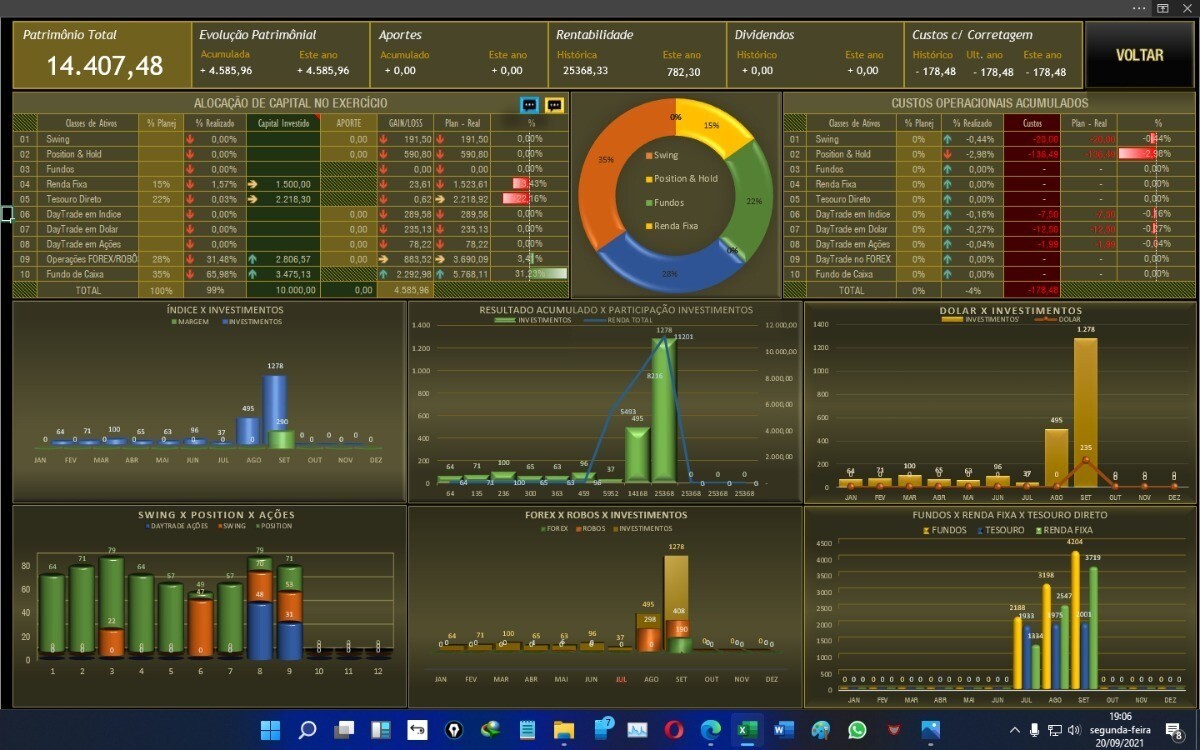
Task: Switch to Excel in the taskbar
Action: pyautogui.click(x=746, y=729)
